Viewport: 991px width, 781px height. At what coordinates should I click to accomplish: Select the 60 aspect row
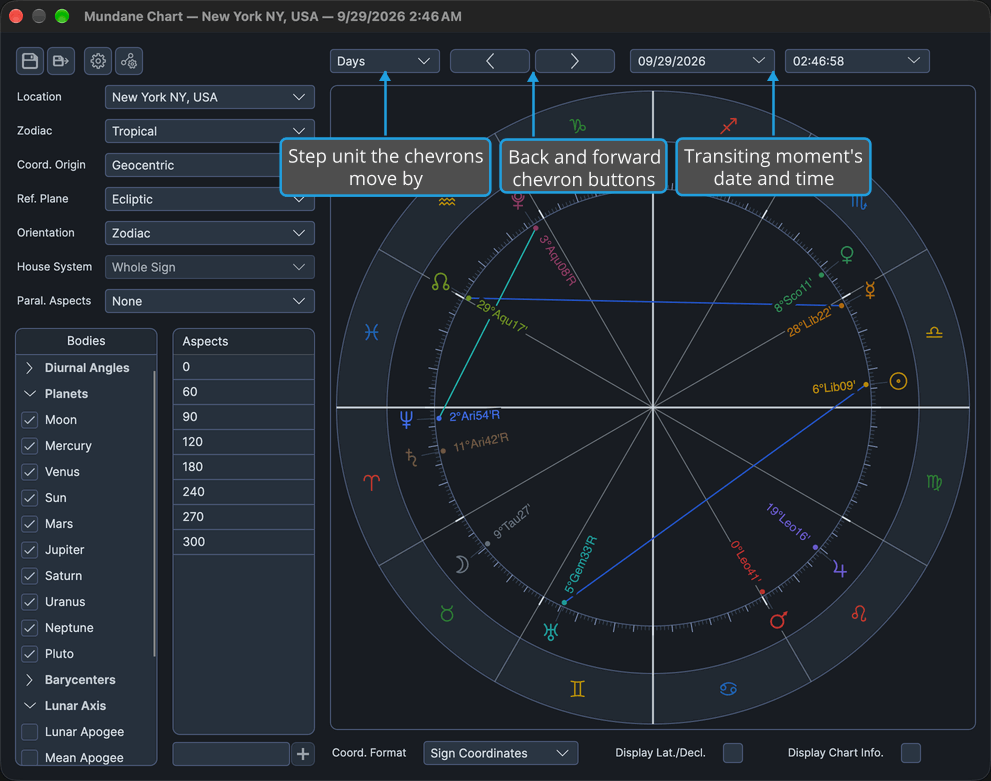coord(243,392)
